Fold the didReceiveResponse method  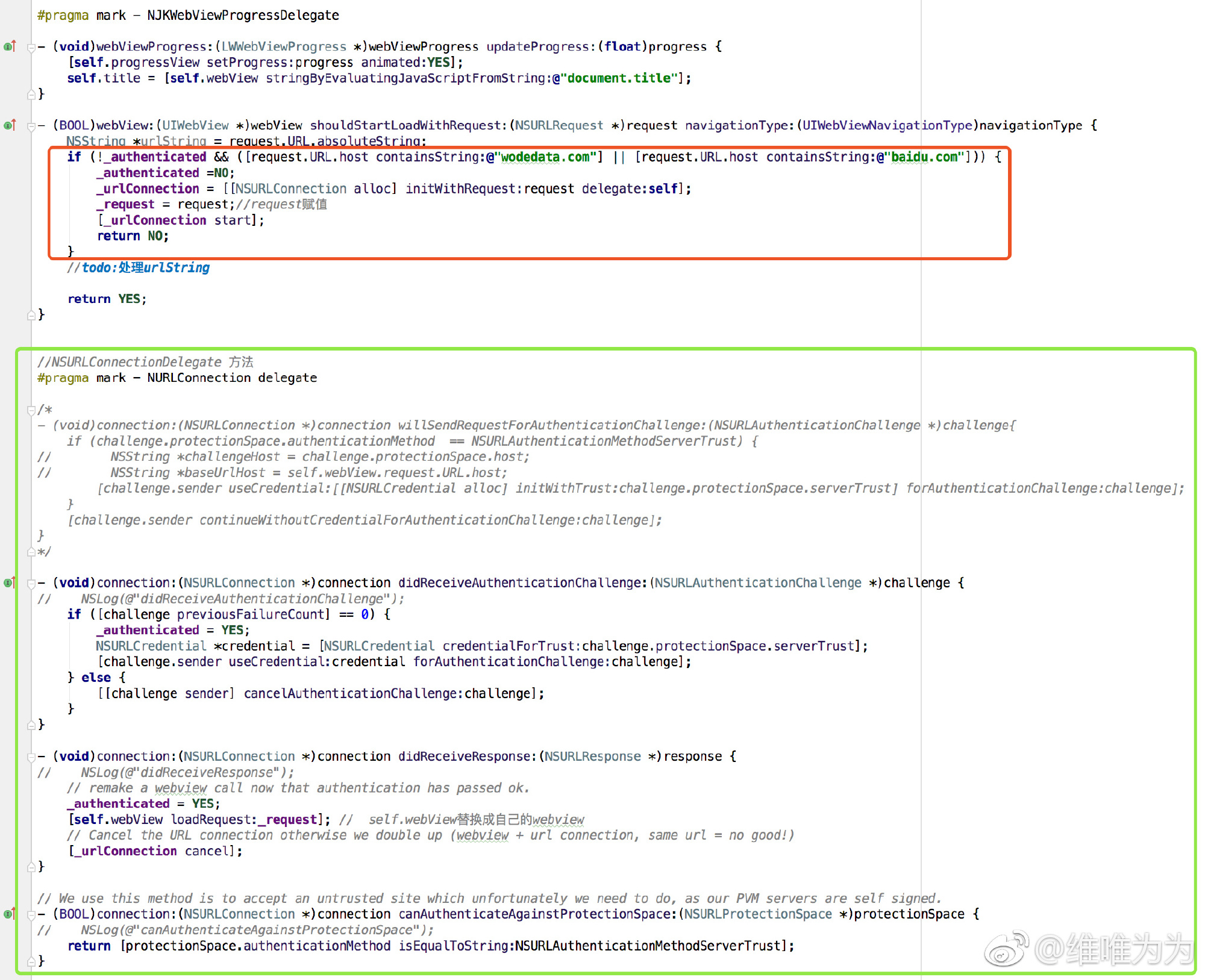coord(31,757)
